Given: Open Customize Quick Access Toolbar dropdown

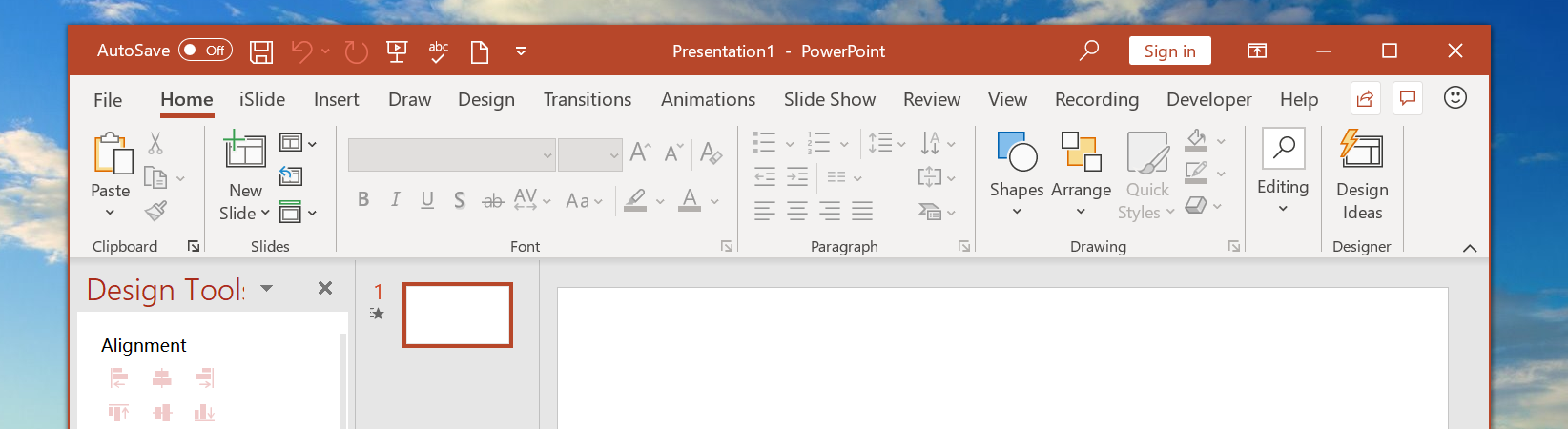Looking at the screenshot, I should pyautogui.click(x=521, y=51).
